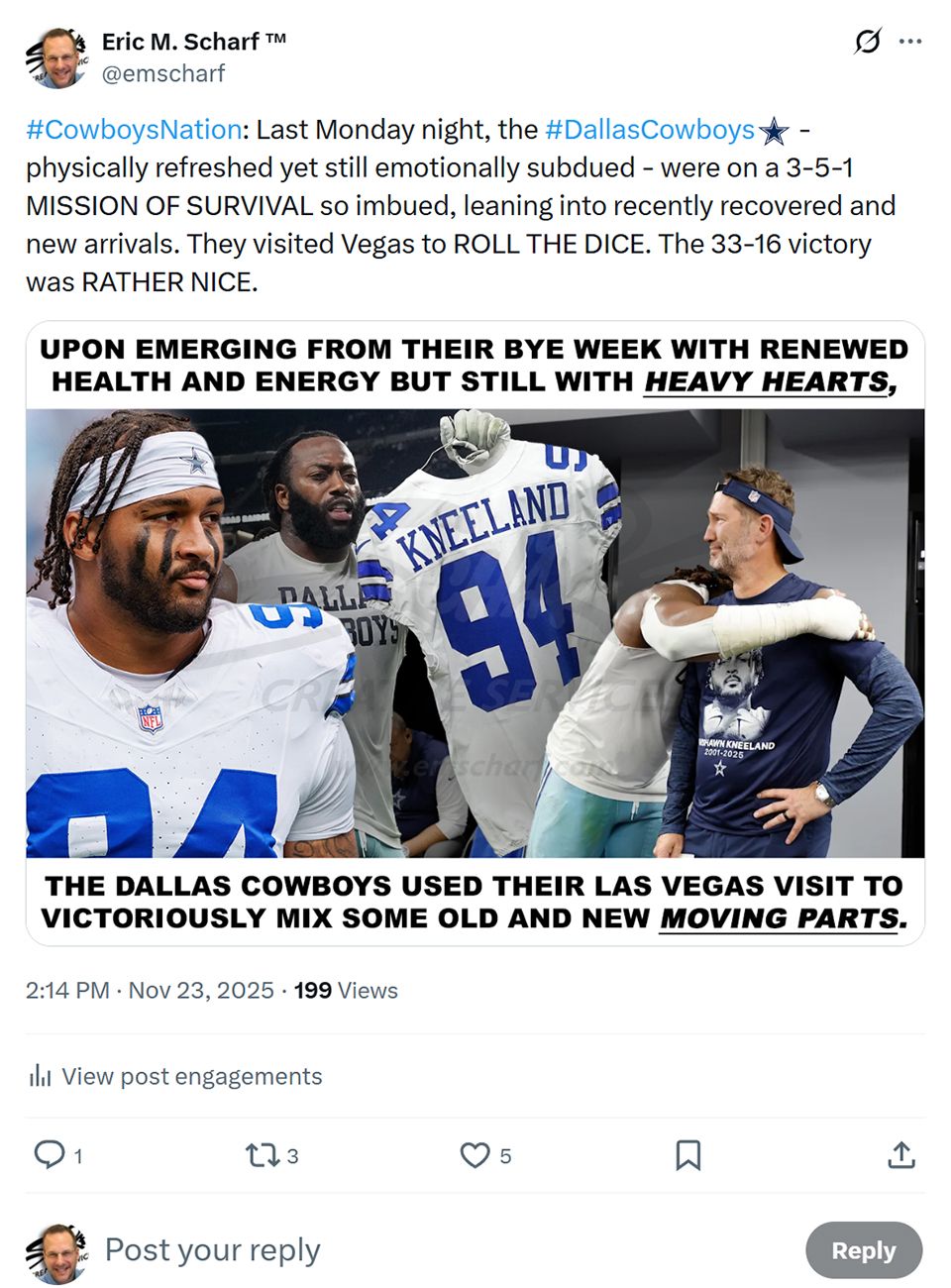This screenshot has height=1288, width=951.
Task: Open the #DallasCowboys hashtag
Action: (650, 130)
